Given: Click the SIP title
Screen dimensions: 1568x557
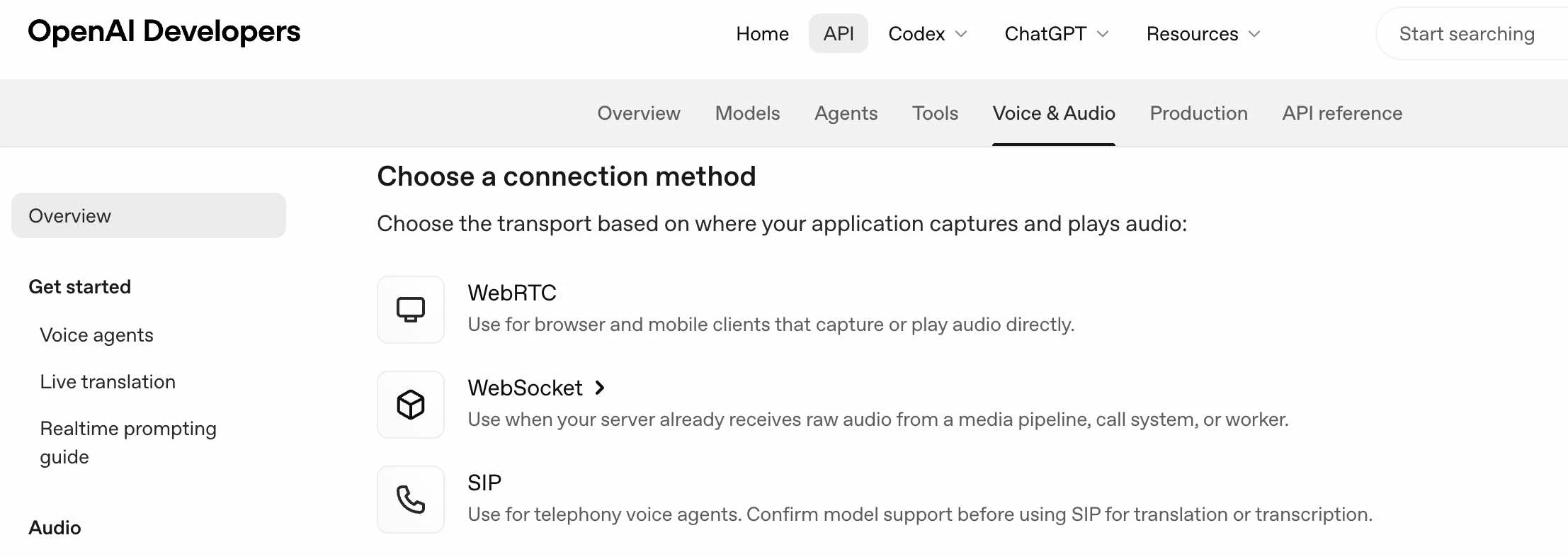Looking at the screenshot, I should point(484,483).
